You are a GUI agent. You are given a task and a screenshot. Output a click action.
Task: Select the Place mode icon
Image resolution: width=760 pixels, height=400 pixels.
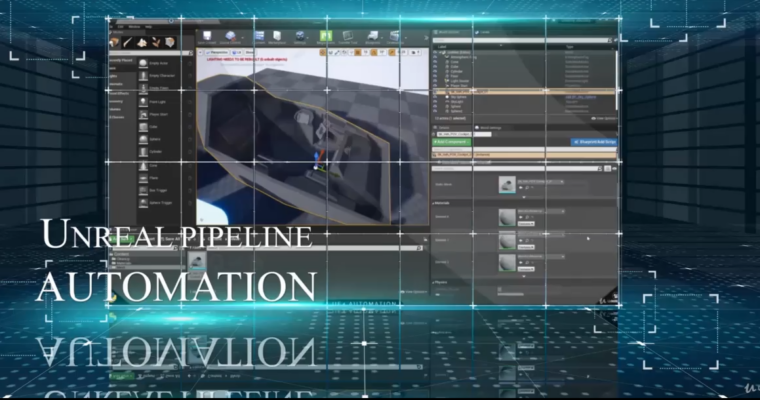tap(114, 43)
